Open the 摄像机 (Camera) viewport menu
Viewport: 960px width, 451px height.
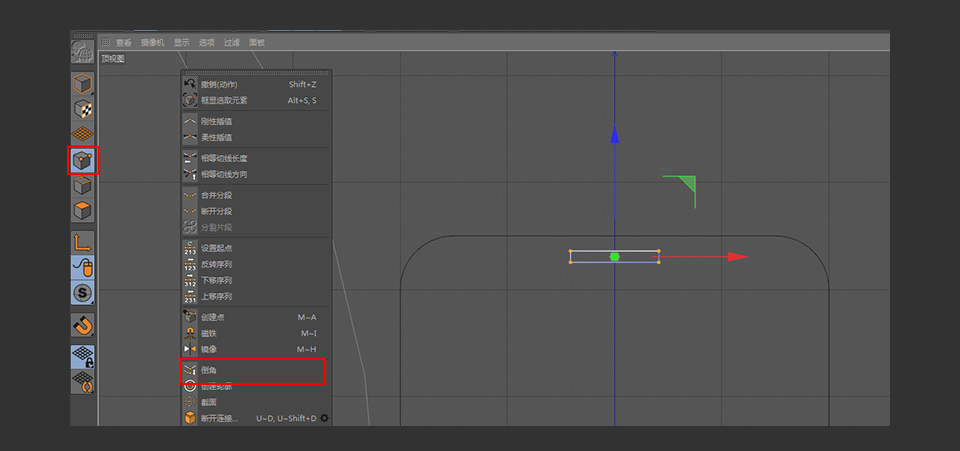click(152, 43)
